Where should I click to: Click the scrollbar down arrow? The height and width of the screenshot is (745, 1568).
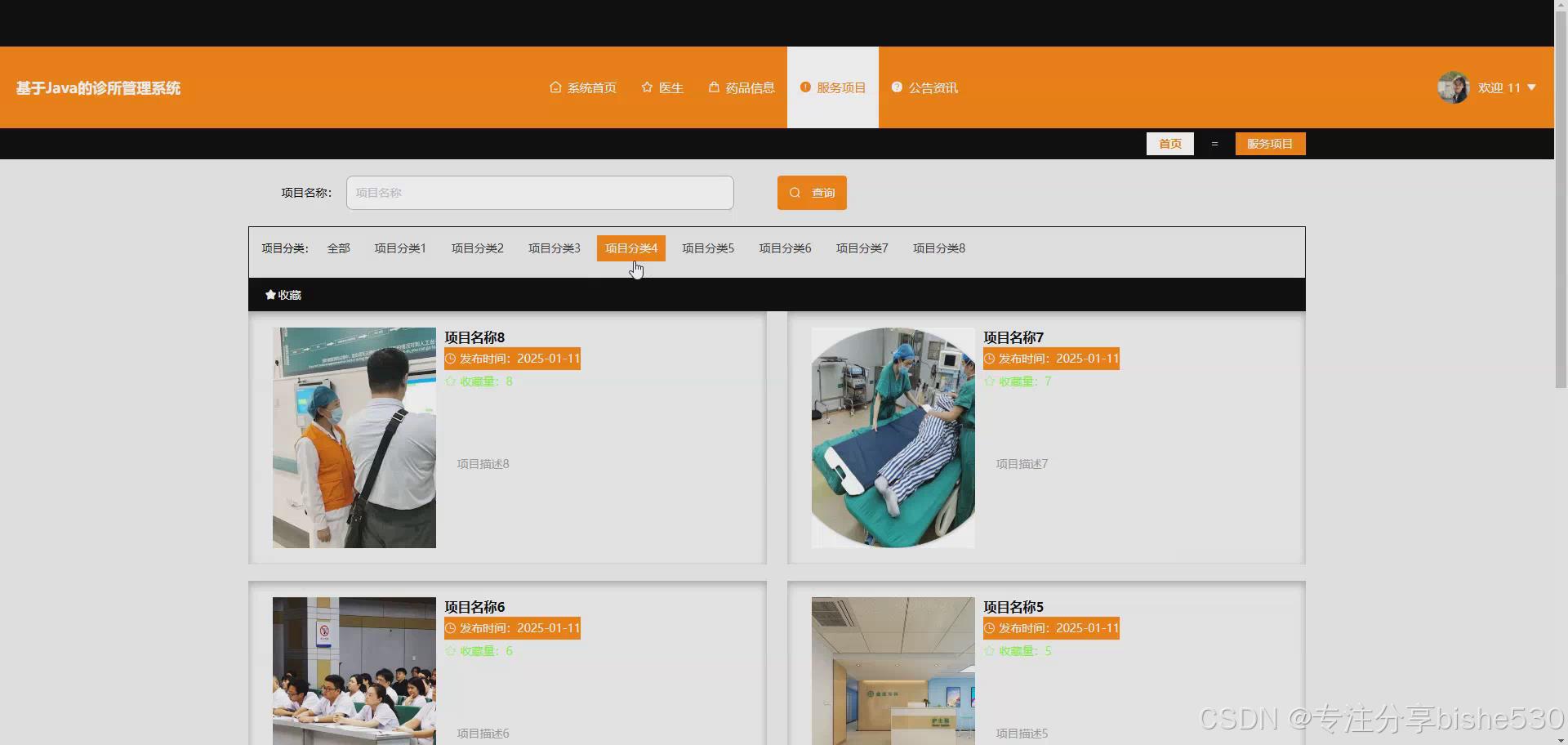(x=1561, y=740)
